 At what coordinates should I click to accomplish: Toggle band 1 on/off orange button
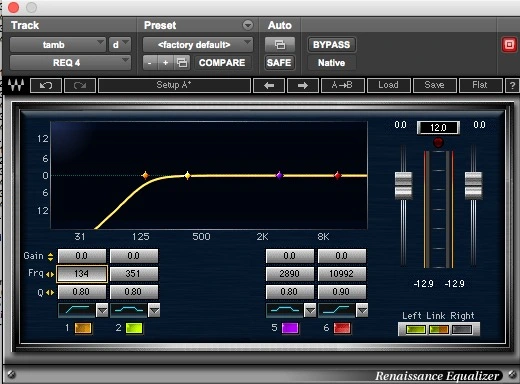(83, 328)
